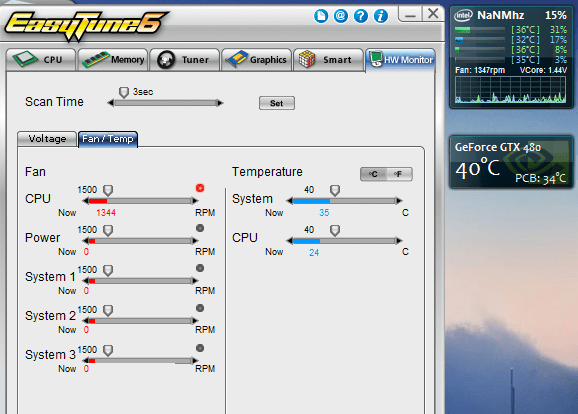The width and height of the screenshot is (578, 414).
Task: Open the CPU tab
Action: pos(41,59)
